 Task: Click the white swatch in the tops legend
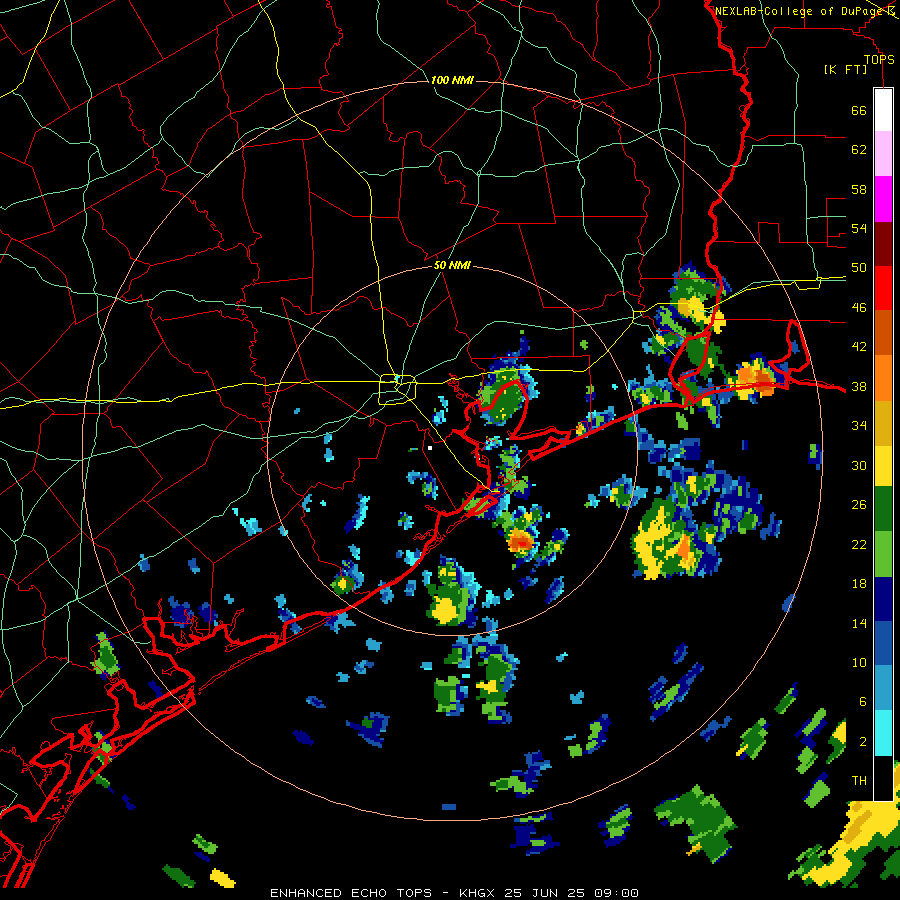click(883, 110)
